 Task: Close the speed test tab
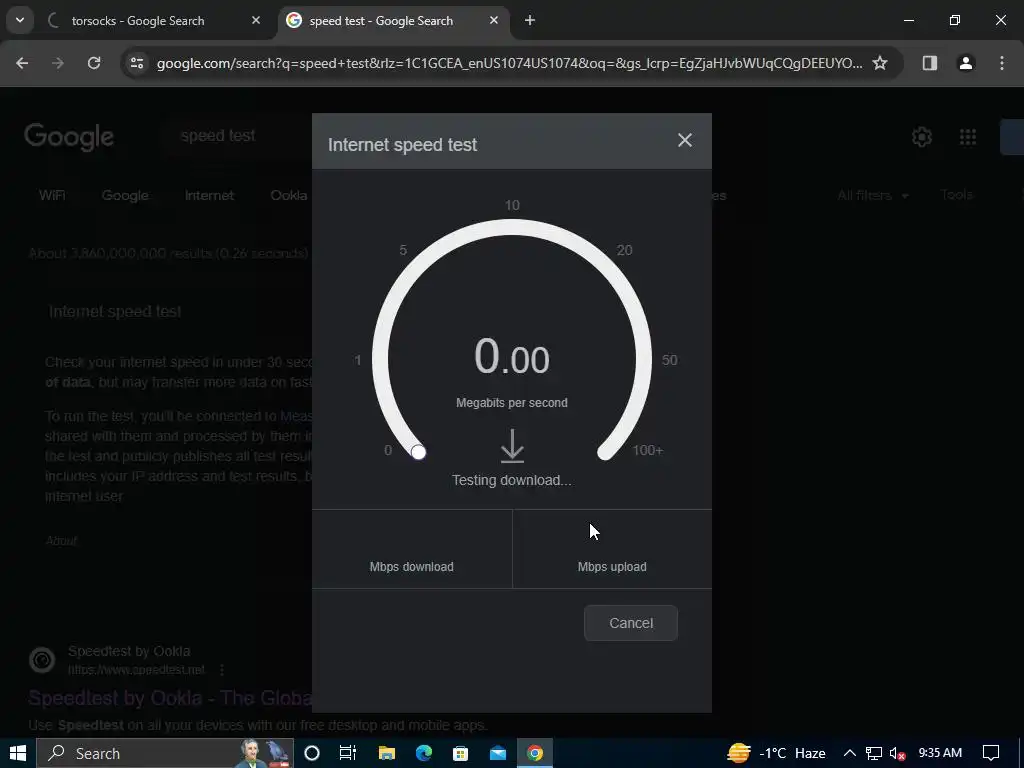tap(494, 21)
